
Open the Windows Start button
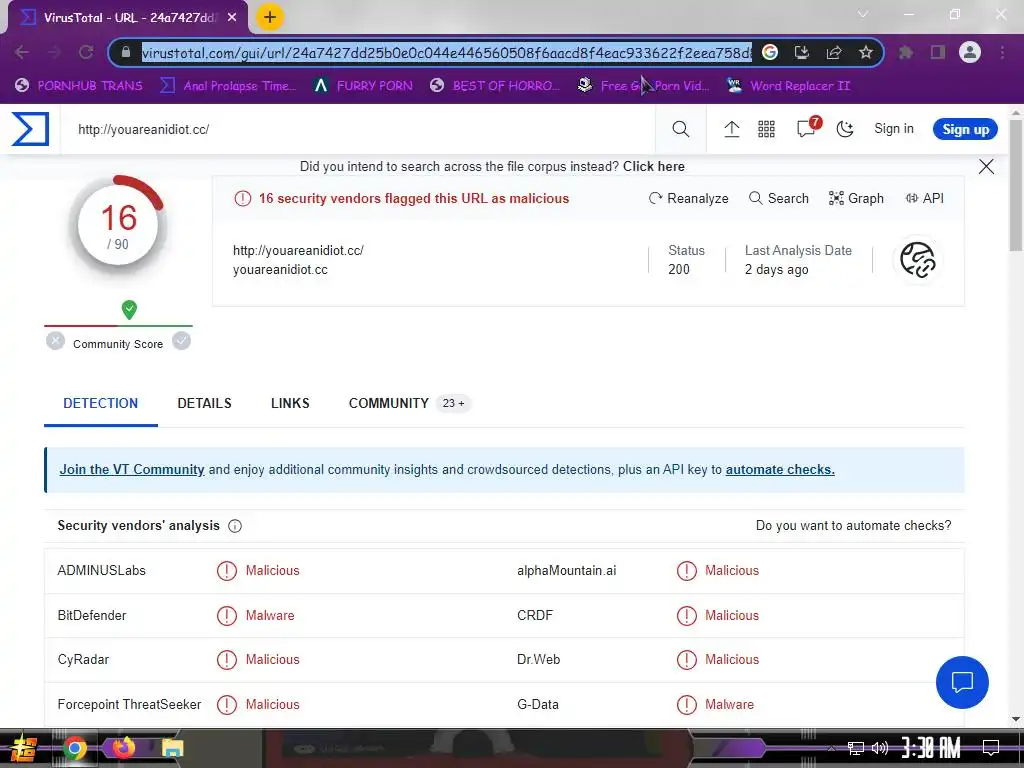[x=24, y=748]
